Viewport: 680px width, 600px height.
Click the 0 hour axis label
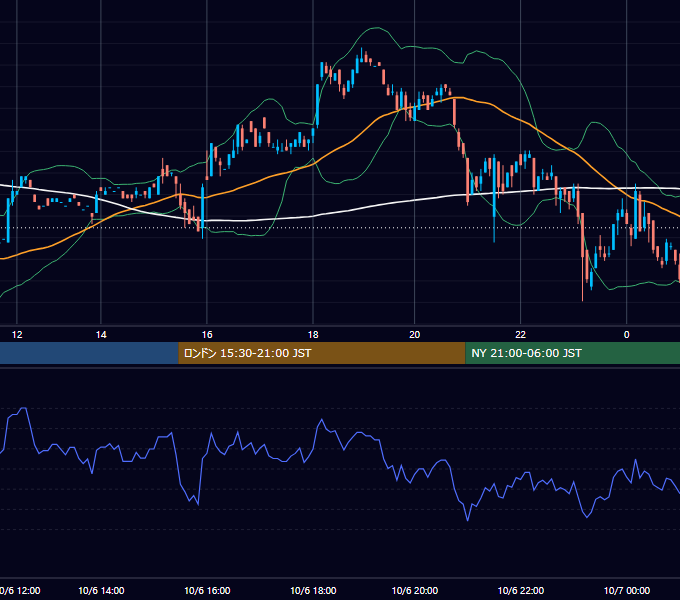[x=626, y=335]
